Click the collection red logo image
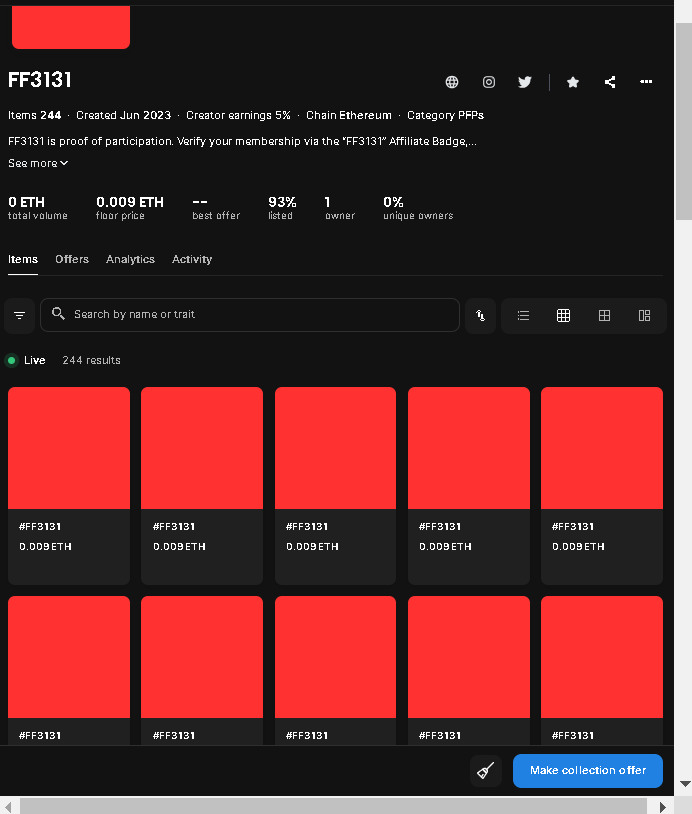This screenshot has height=814, width=692. pos(71,27)
